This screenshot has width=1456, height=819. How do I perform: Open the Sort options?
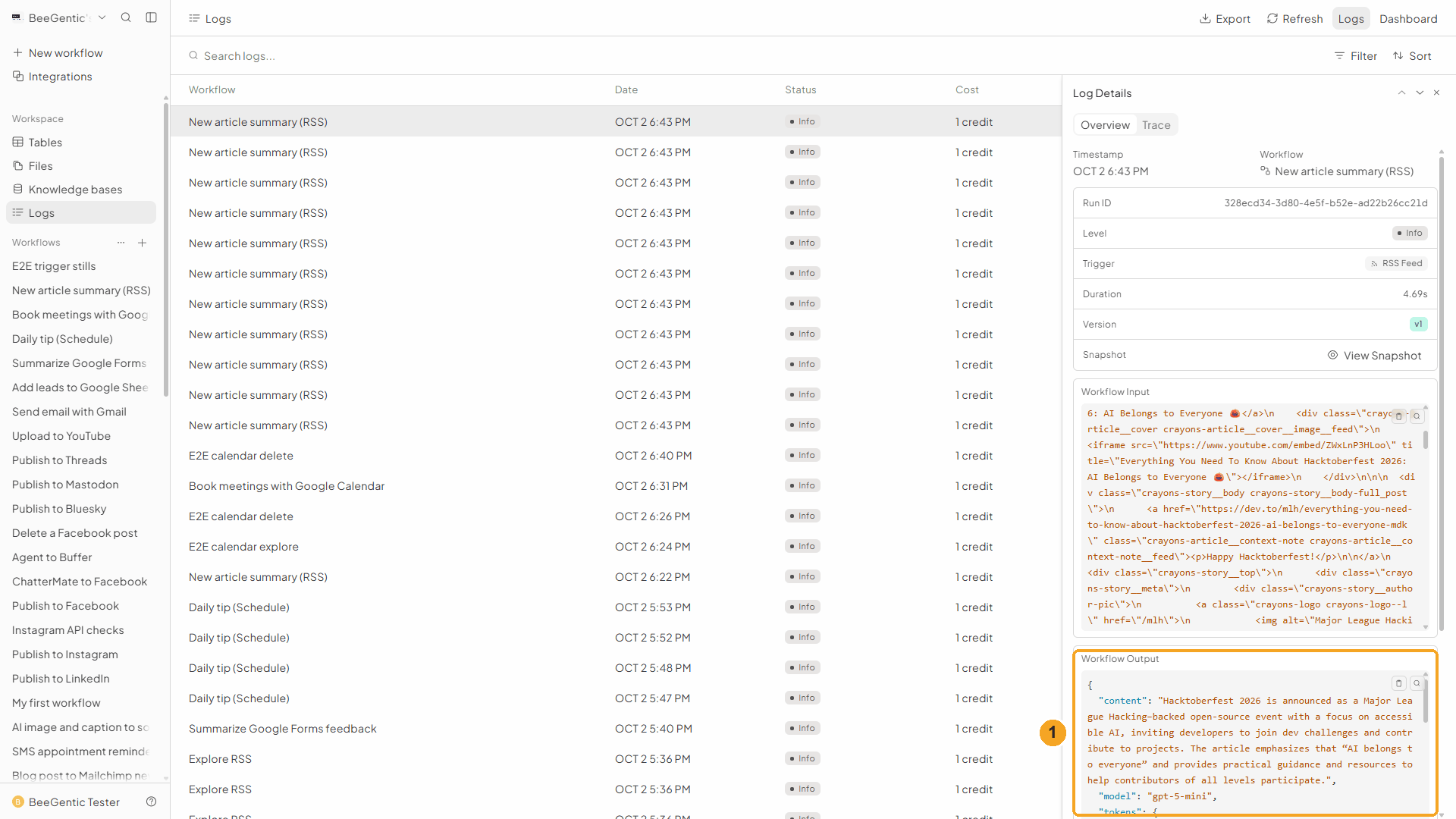click(x=1412, y=56)
